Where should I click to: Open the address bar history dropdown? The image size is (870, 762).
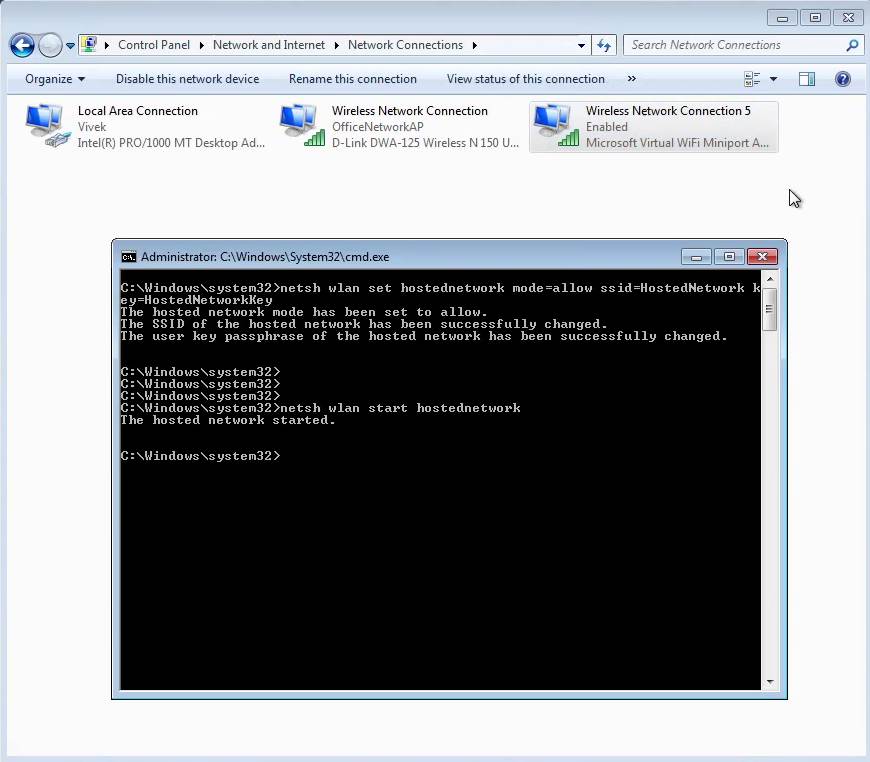pos(581,45)
